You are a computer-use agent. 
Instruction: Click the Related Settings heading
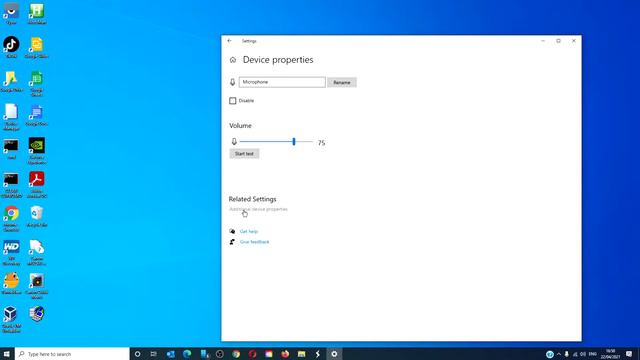[252, 199]
